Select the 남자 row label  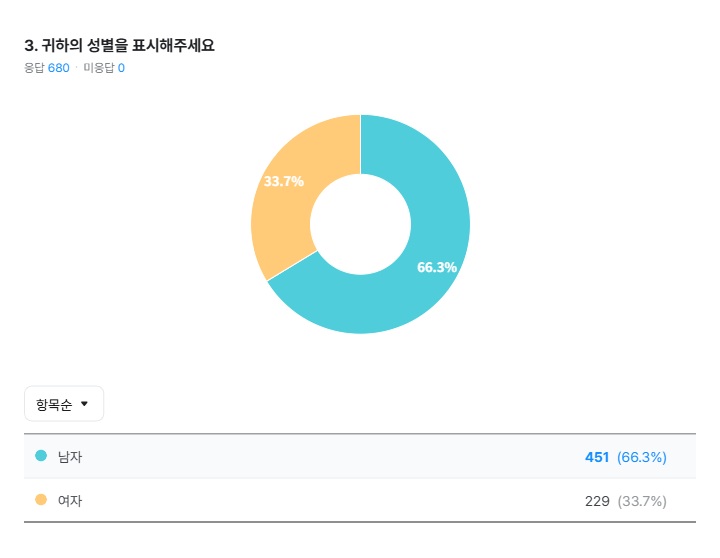(x=70, y=457)
